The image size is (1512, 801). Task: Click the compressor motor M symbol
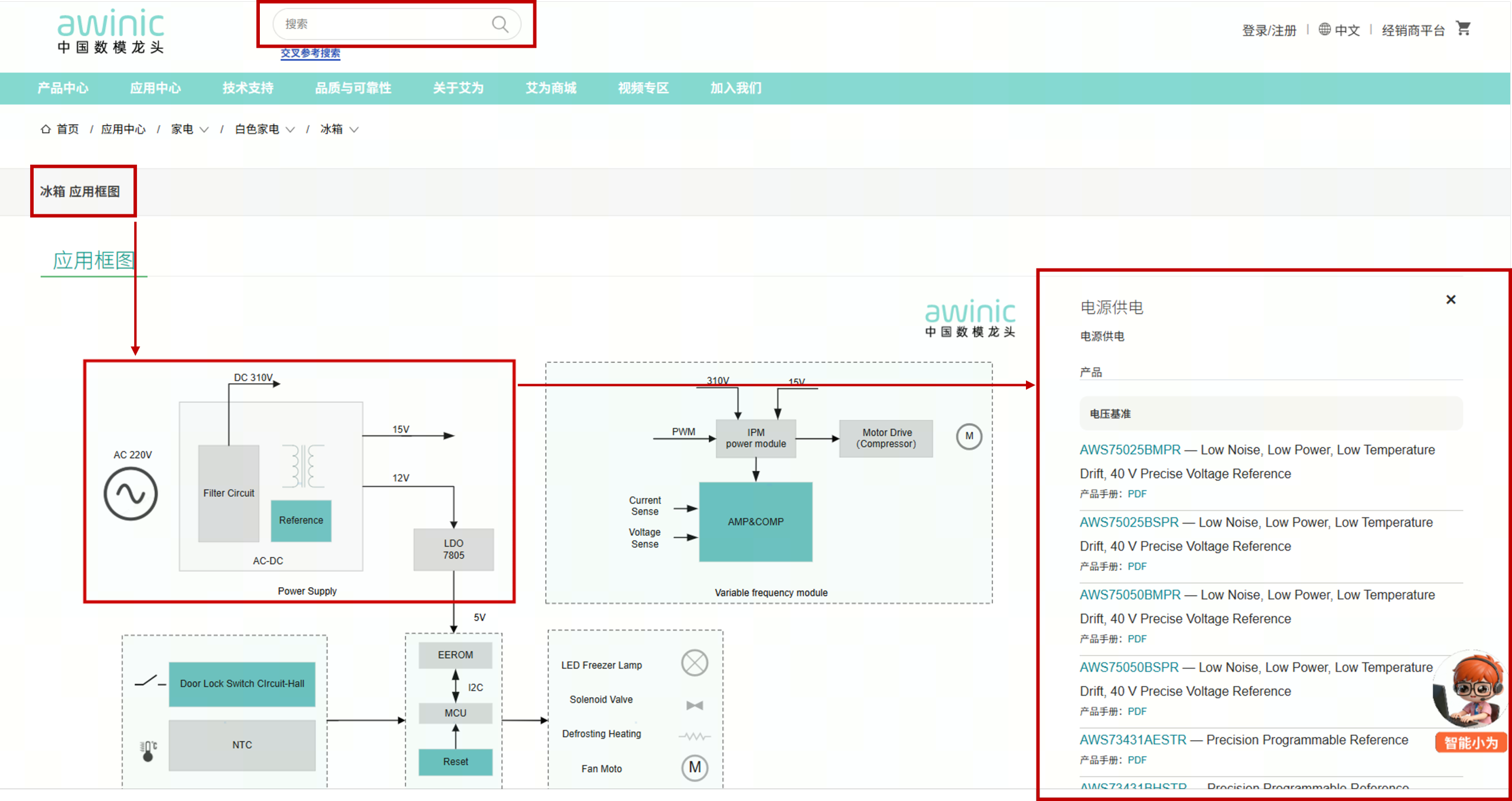[969, 436]
